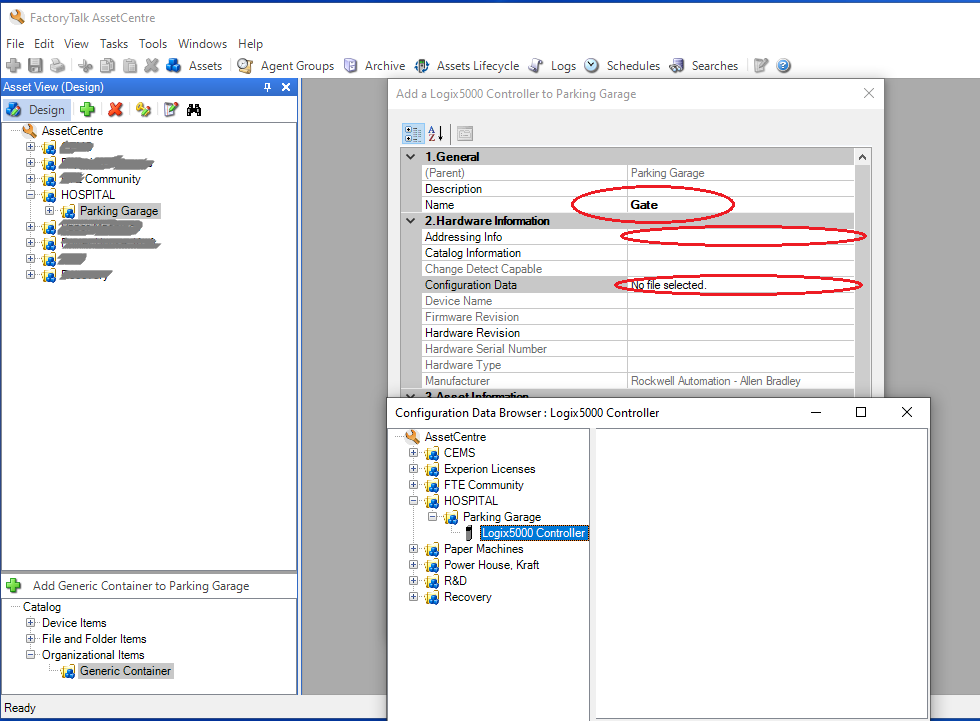Expand FTE Community in Data Browser
This screenshot has height=721, width=980.
[x=413, y=485]
